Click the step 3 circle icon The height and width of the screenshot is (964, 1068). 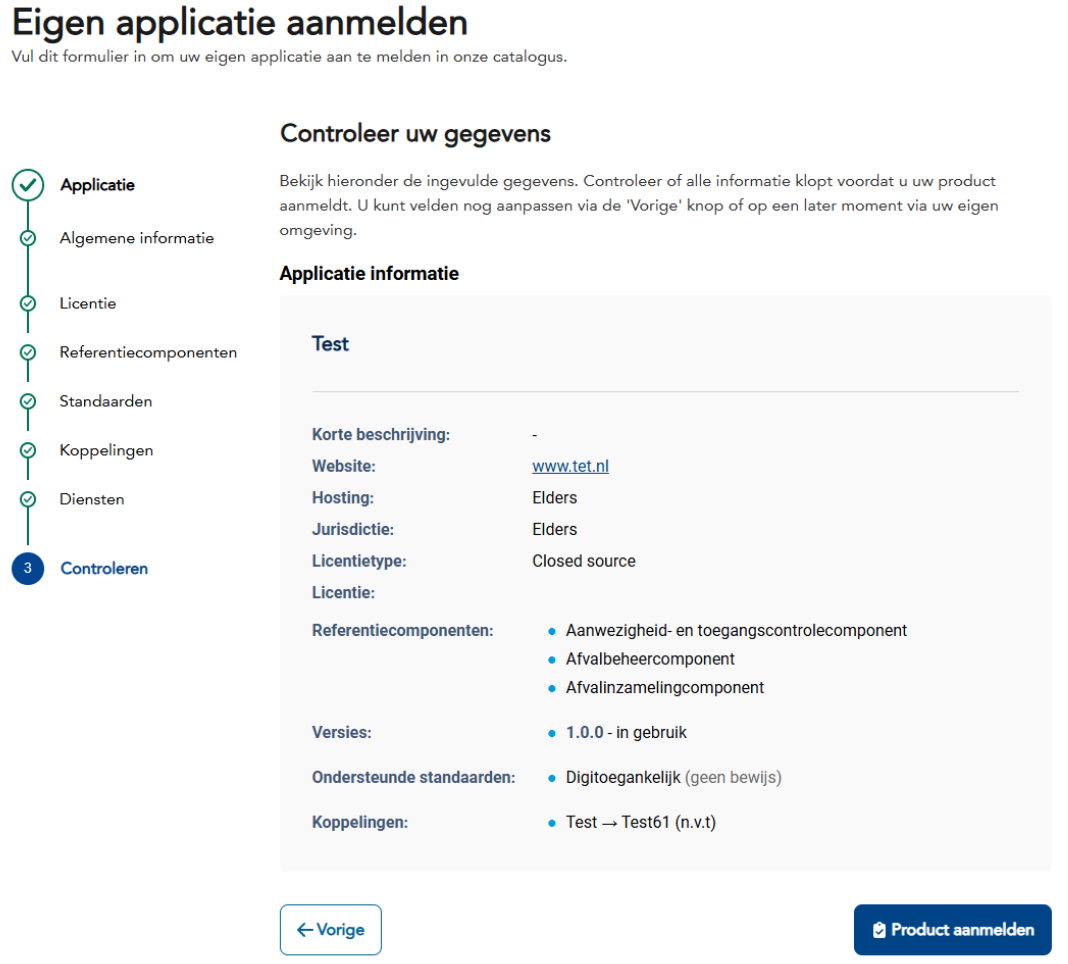click(x=28, y=568)
